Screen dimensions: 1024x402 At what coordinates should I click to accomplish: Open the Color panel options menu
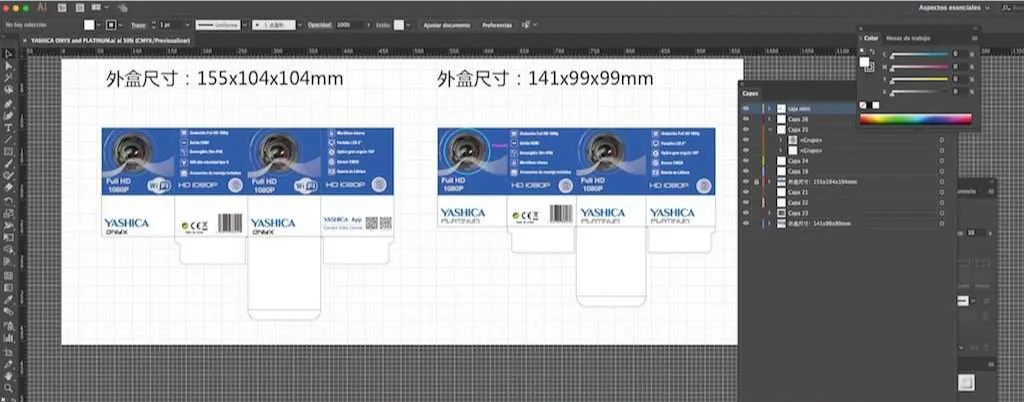[974, 37]
